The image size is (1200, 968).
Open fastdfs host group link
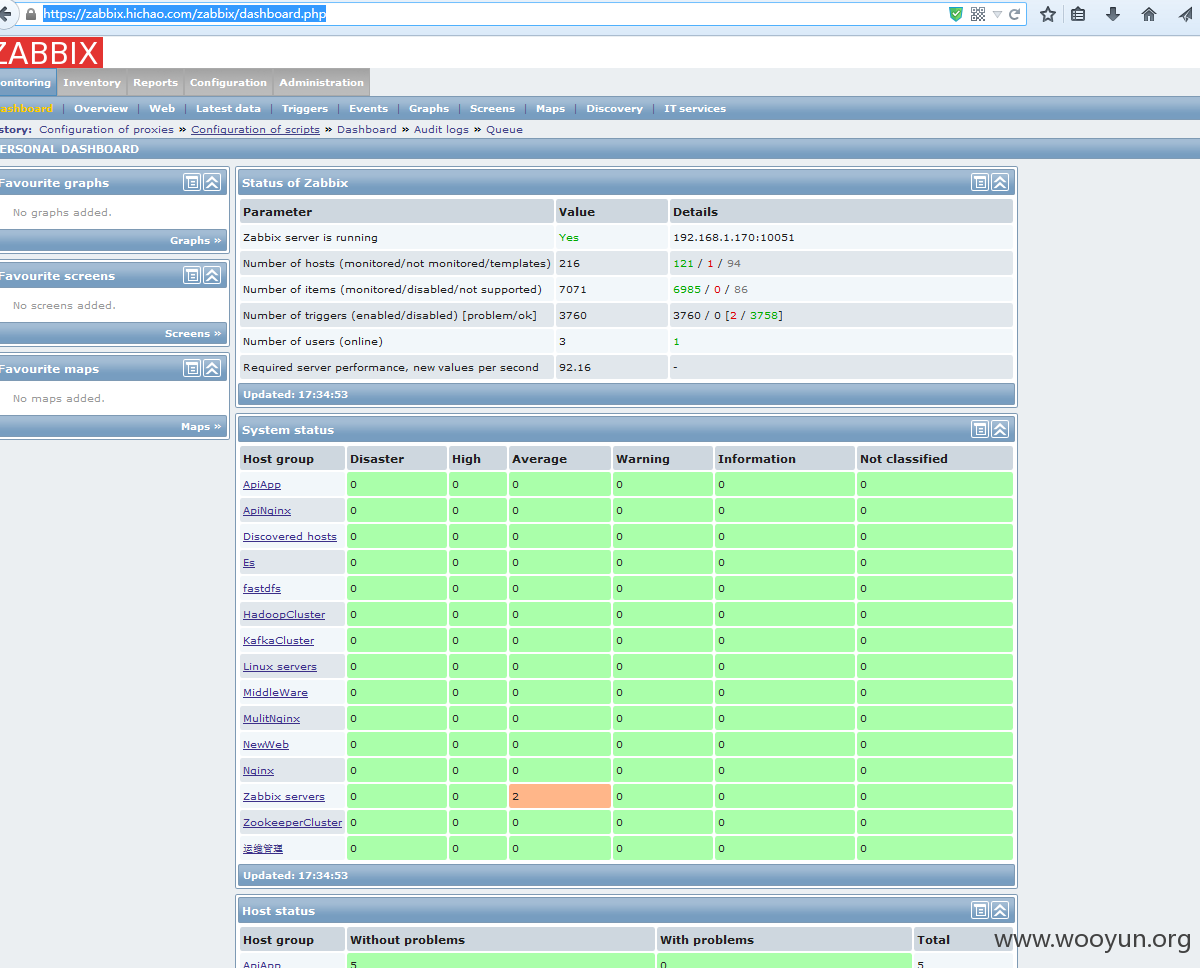[x=262, y=588]
